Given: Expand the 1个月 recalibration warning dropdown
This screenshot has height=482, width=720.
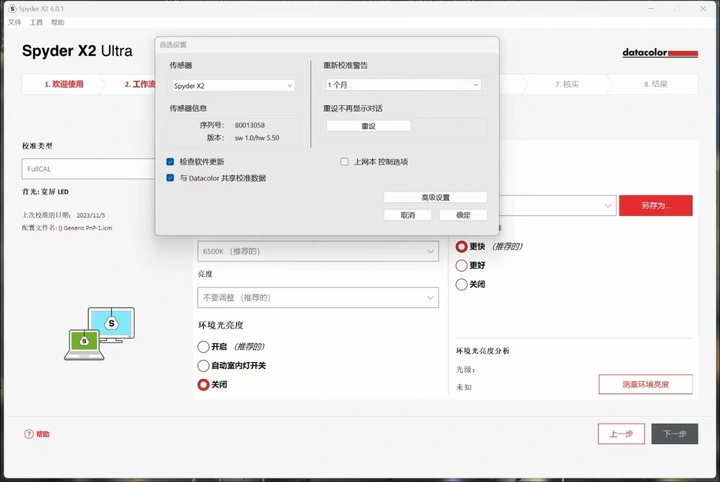Looking at the screenshot, I should 402,86.
